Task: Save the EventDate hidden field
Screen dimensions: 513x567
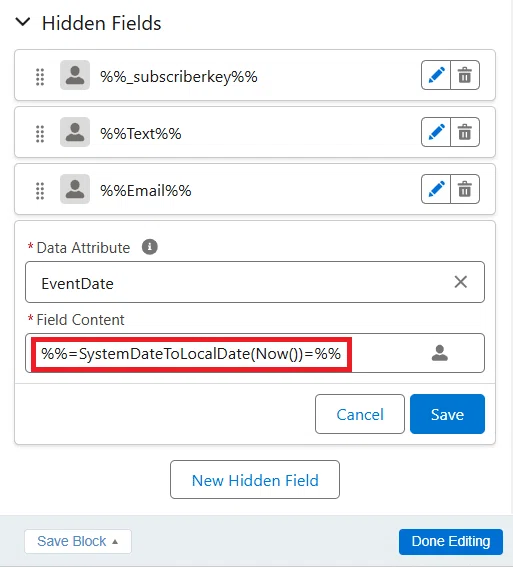Action: 447,414
